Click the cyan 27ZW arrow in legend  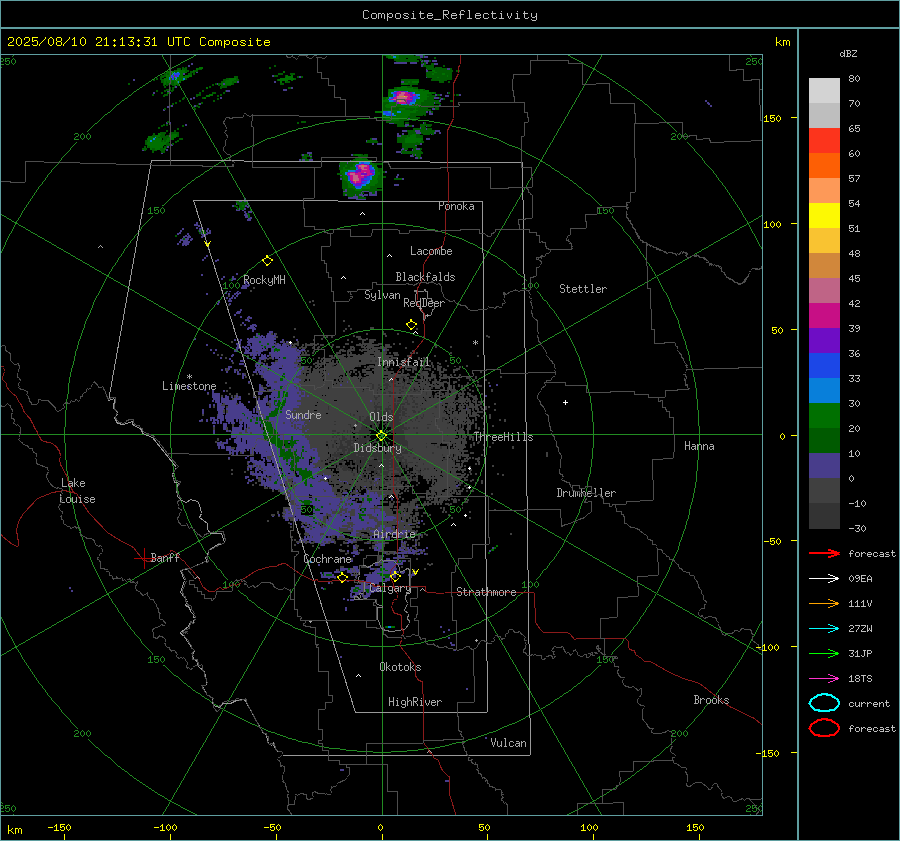pyautogui.click(x=824, y=629)
